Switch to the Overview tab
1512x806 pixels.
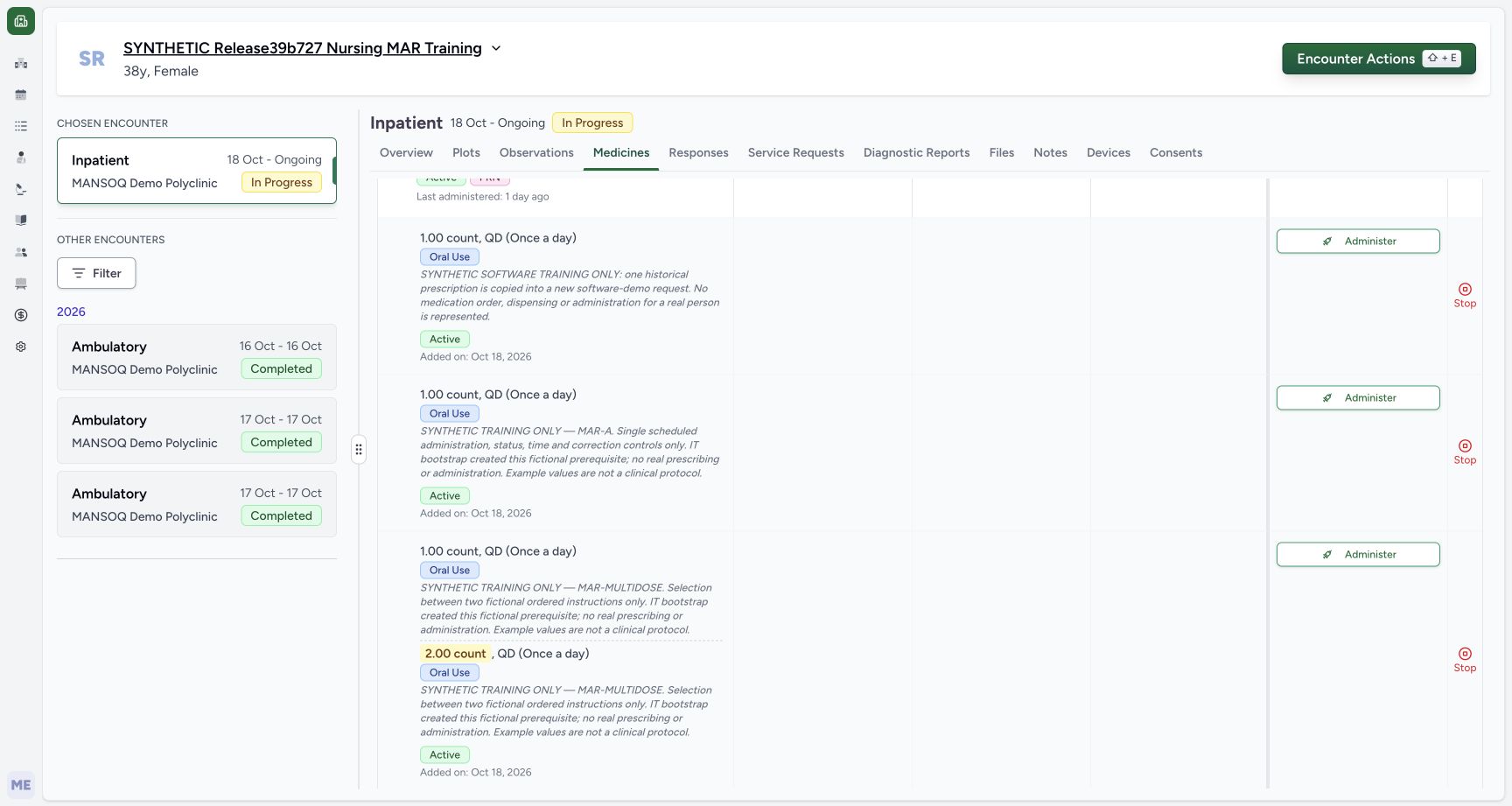click(406, 152)
